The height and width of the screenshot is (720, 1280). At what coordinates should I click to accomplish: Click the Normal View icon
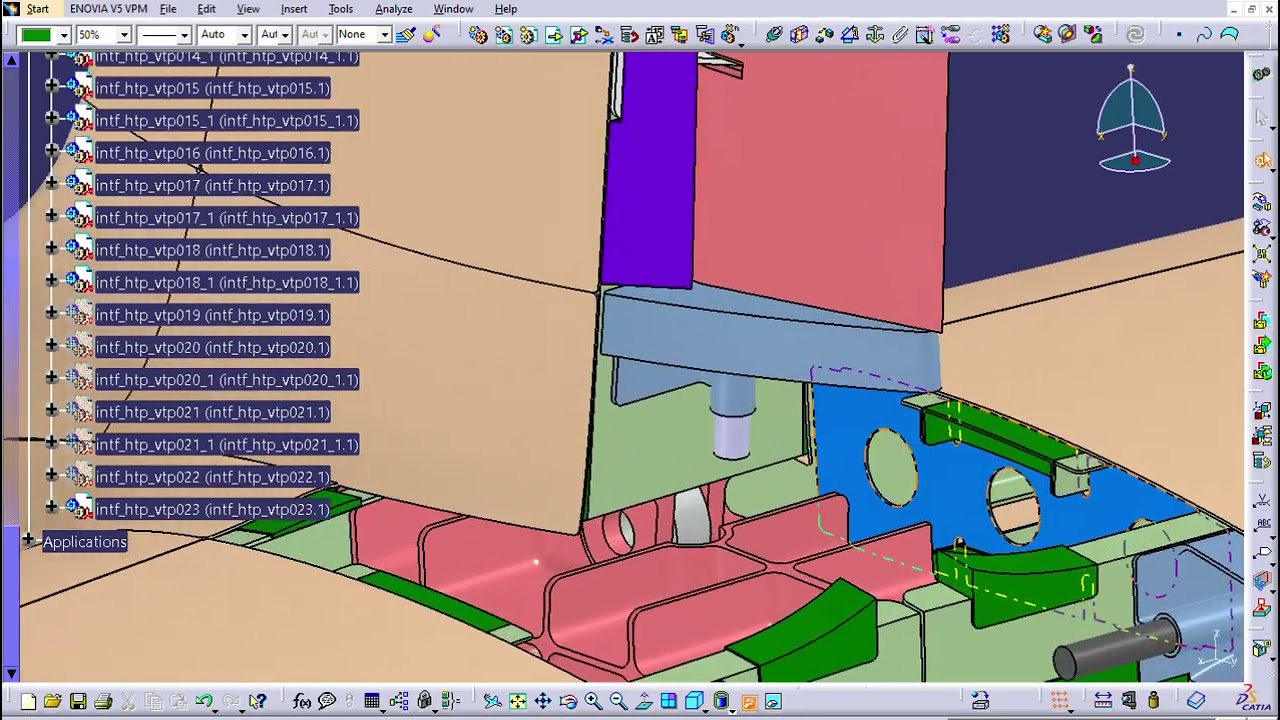[x=643, y=701]
